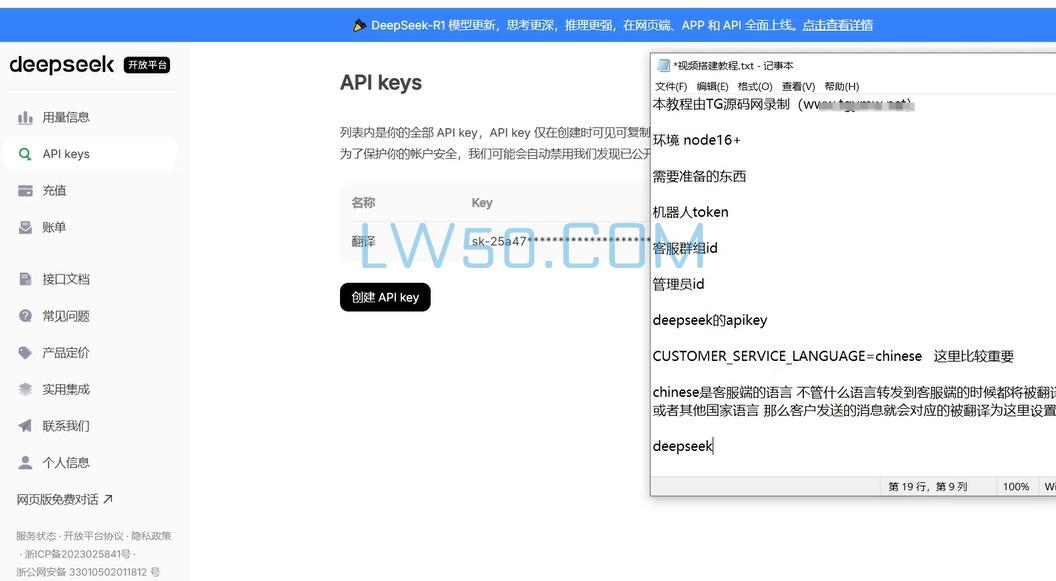The image size is (1056, 581).
Task: Click the 实用集成 layers icon
Action: point(25,389)
